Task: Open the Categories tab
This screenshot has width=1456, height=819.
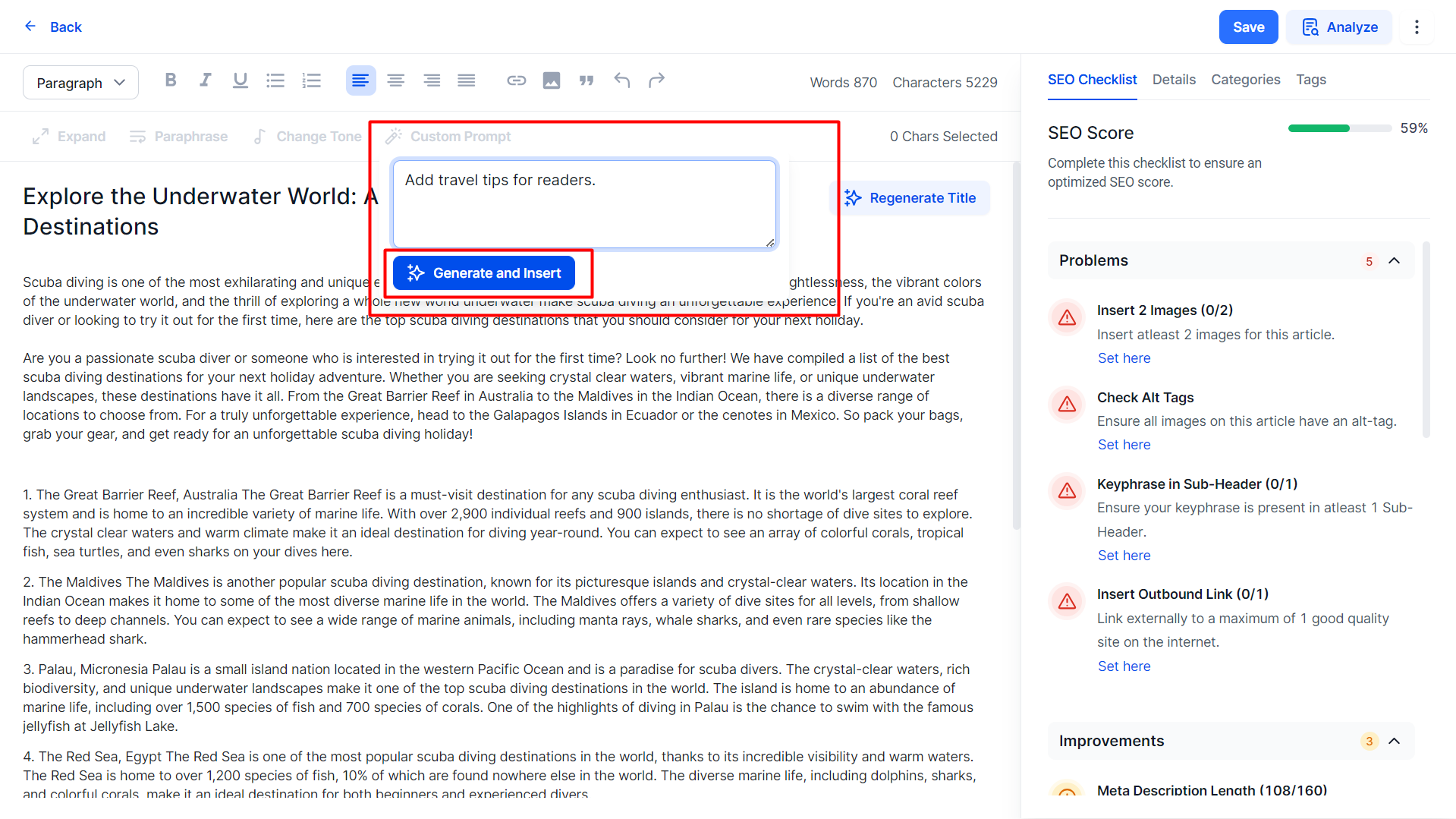Action: [1245, 80]
